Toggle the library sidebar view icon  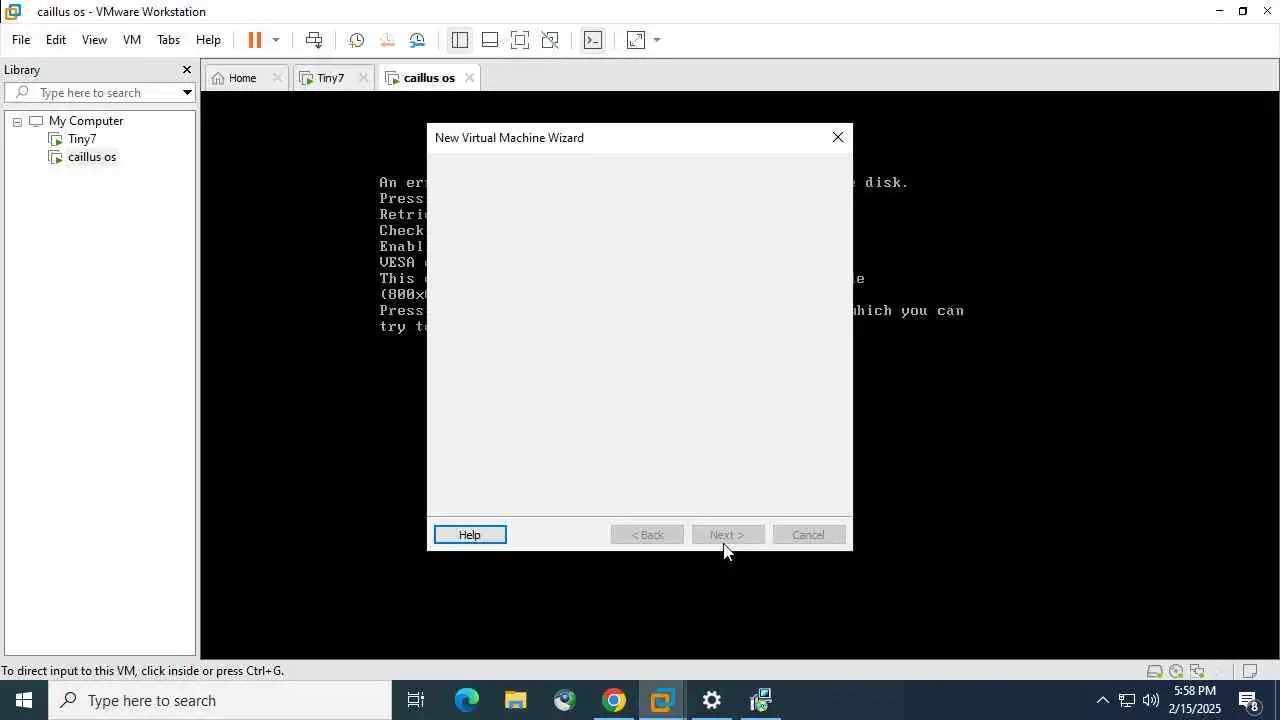point(459,40)
